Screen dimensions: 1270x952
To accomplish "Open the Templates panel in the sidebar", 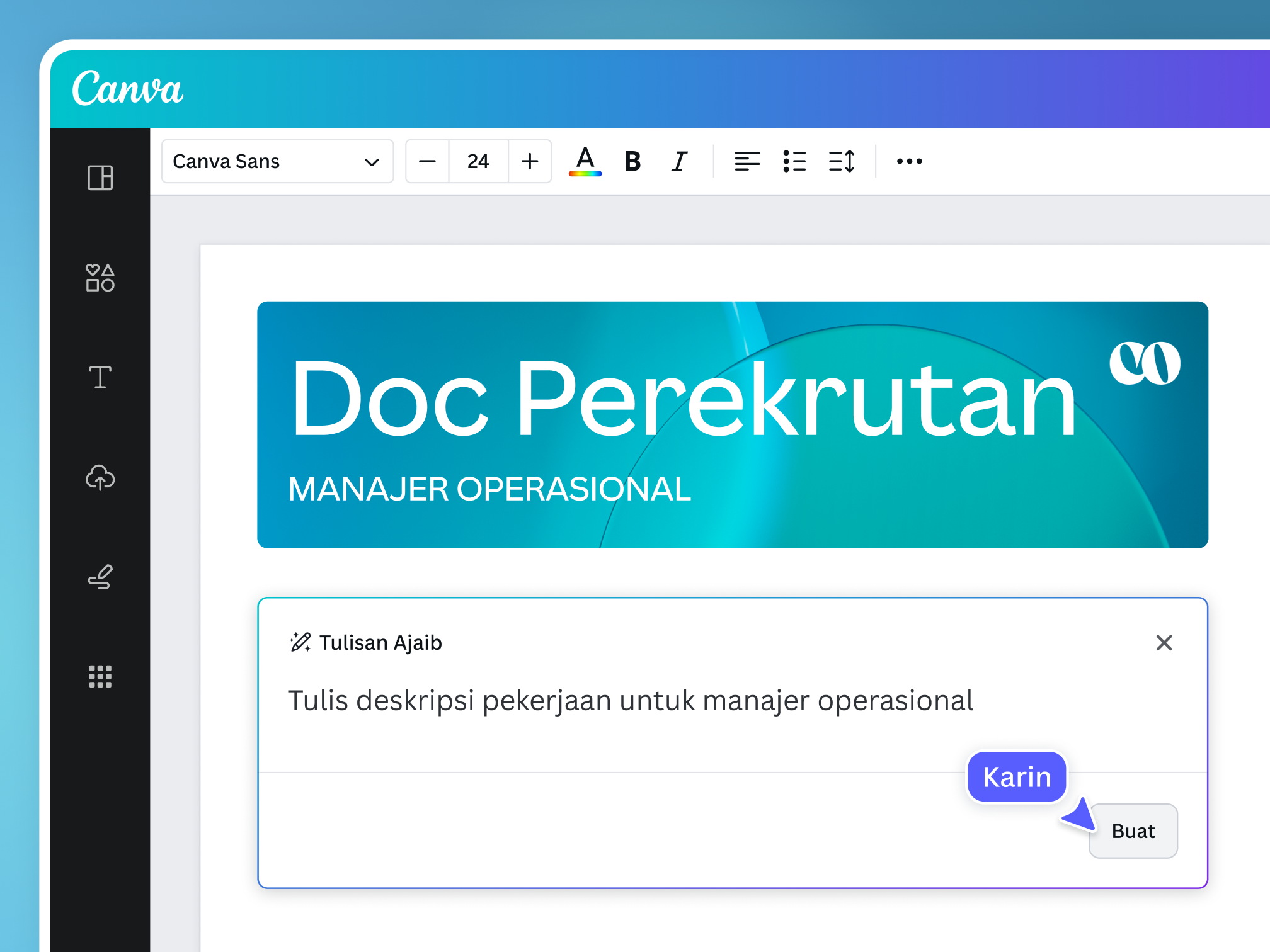I will [x=100, y=178].
